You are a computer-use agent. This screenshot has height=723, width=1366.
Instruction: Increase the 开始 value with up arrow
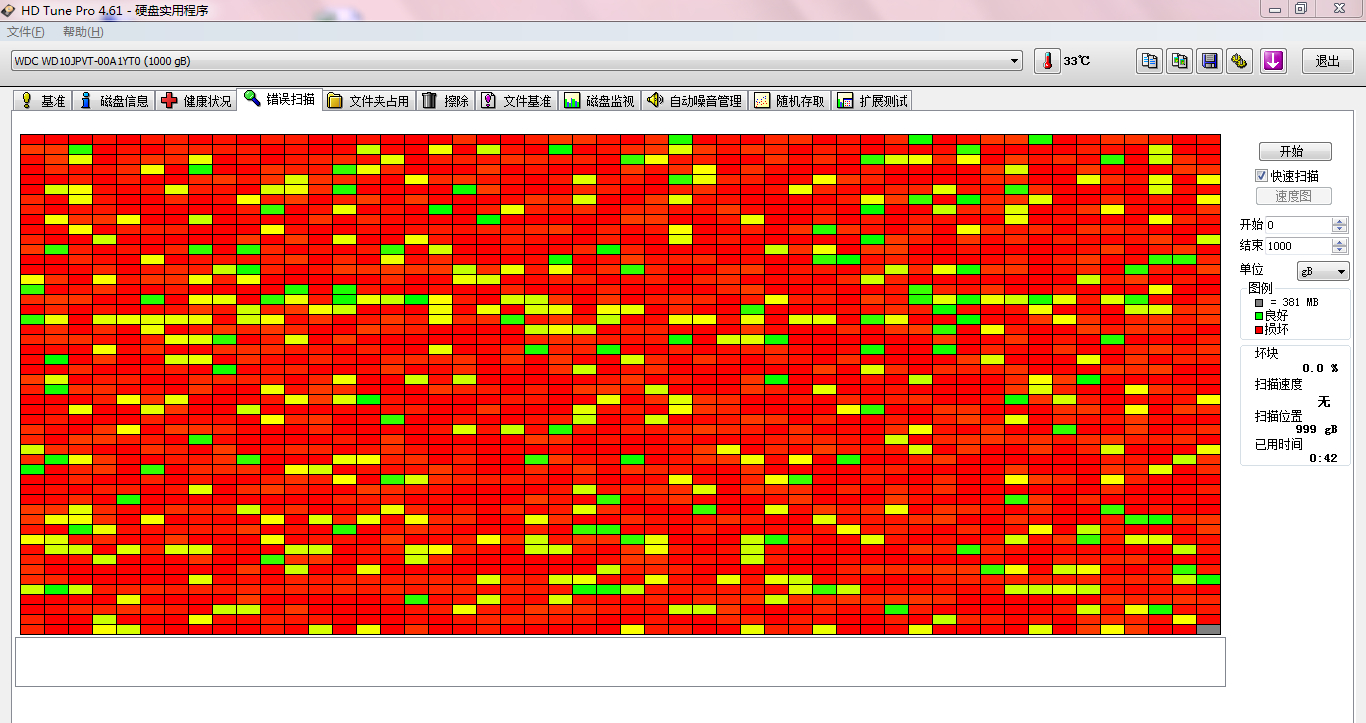pyautogui.click(x=1340, y=221)
